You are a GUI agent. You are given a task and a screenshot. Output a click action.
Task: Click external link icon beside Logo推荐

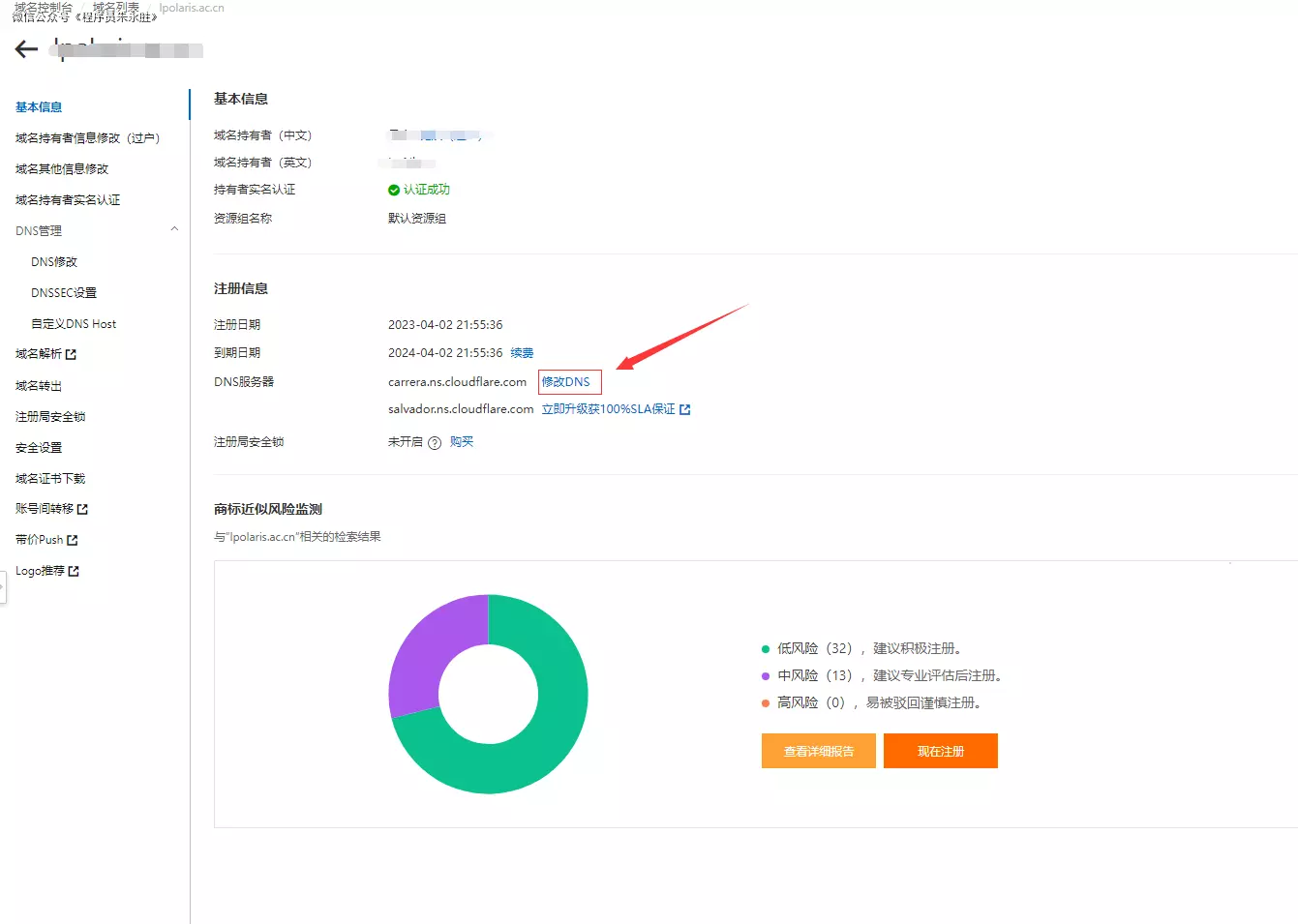click(x=75, y=572)
